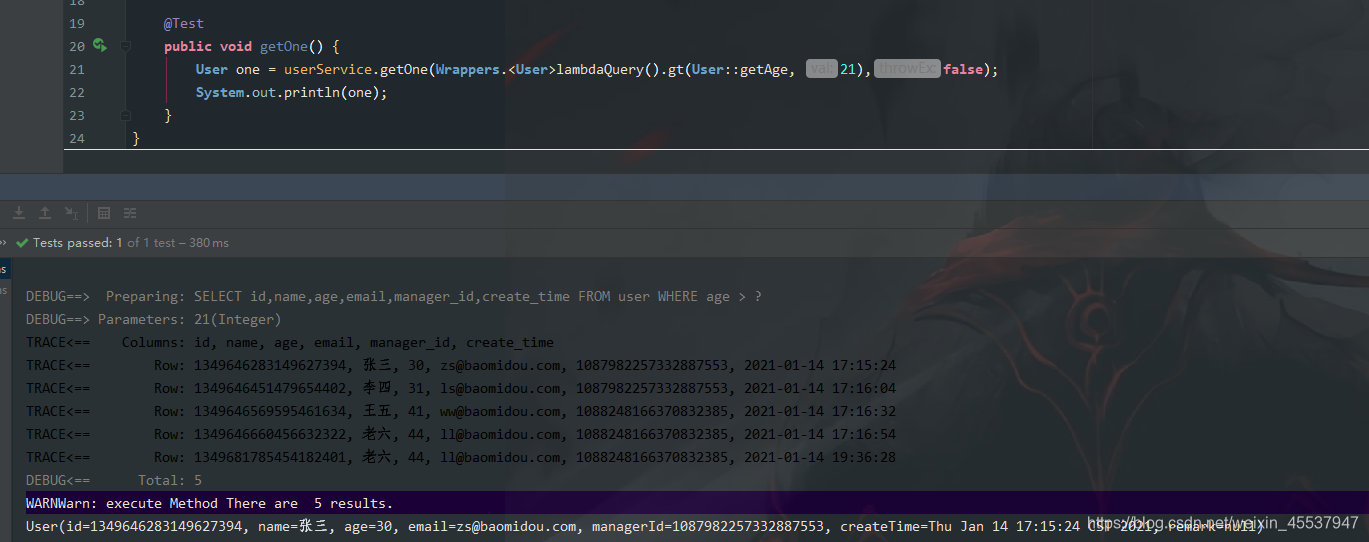Click the green checkmark tests passed icon

[x=22, y=243]
